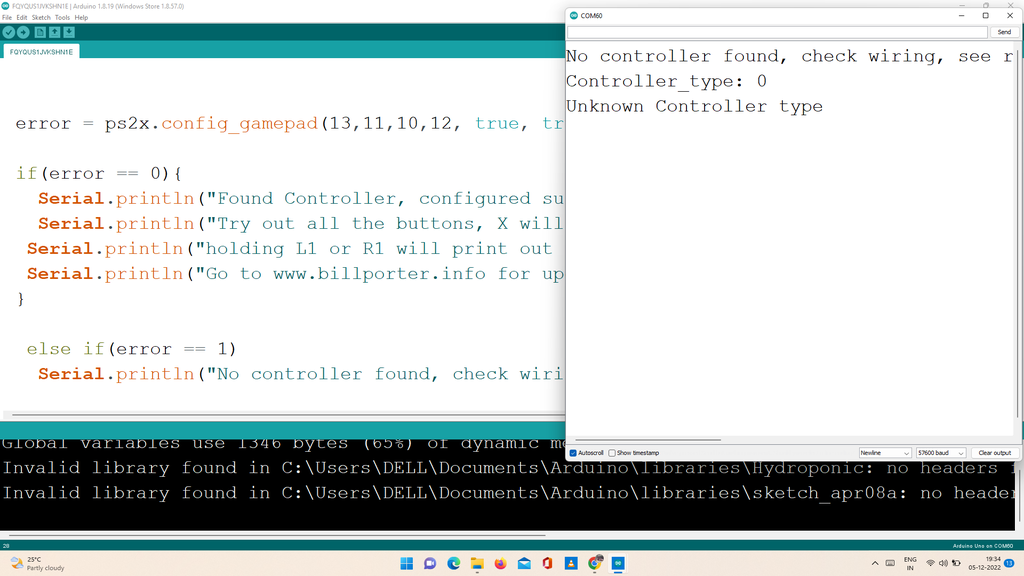Click the Send button in serial monitor
Viewport: 1024px width, 576px height.
click(1004, 32)
